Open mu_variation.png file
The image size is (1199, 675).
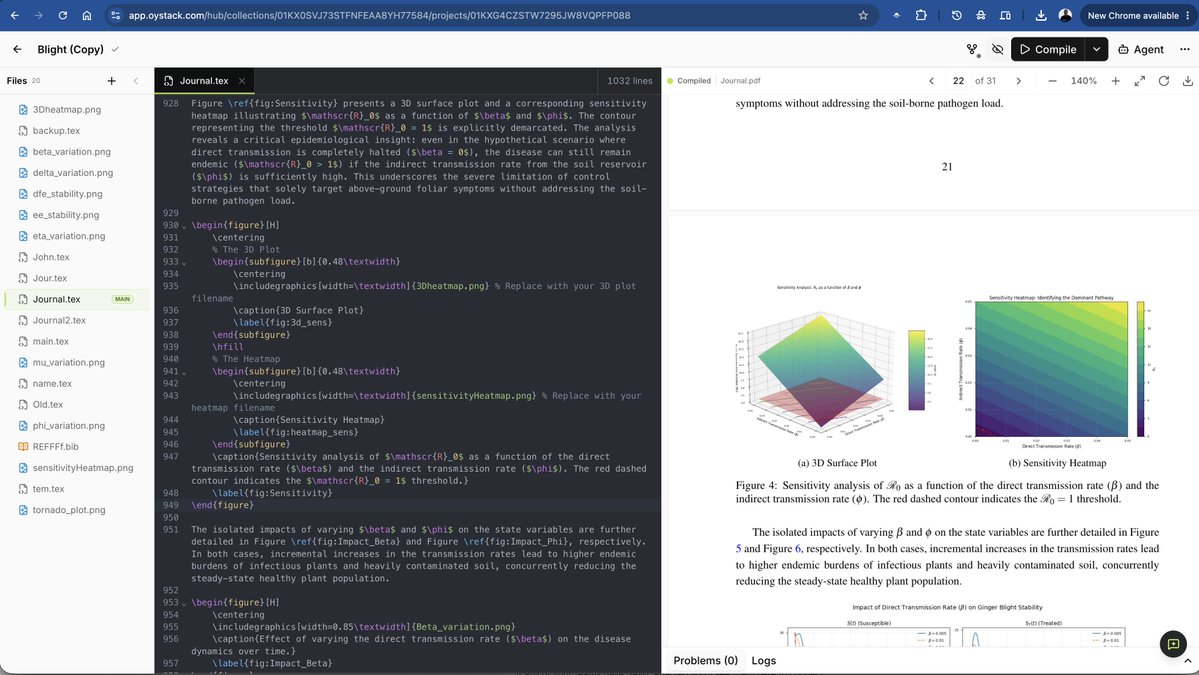click(x=68, y=362)
